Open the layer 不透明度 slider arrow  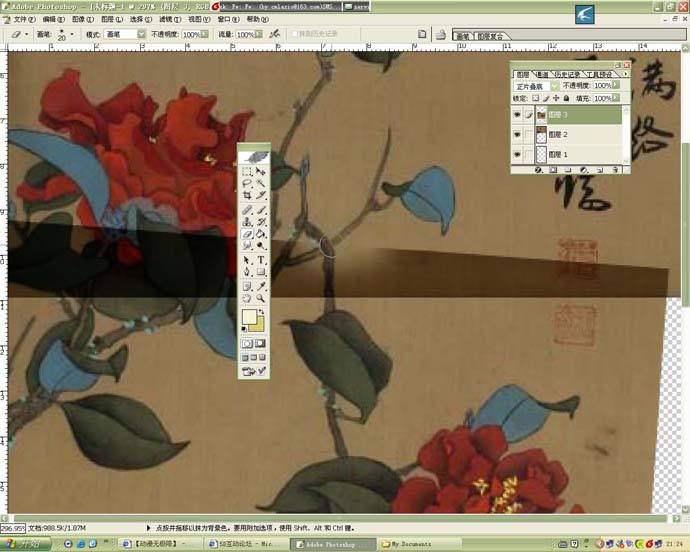[616, 85]
